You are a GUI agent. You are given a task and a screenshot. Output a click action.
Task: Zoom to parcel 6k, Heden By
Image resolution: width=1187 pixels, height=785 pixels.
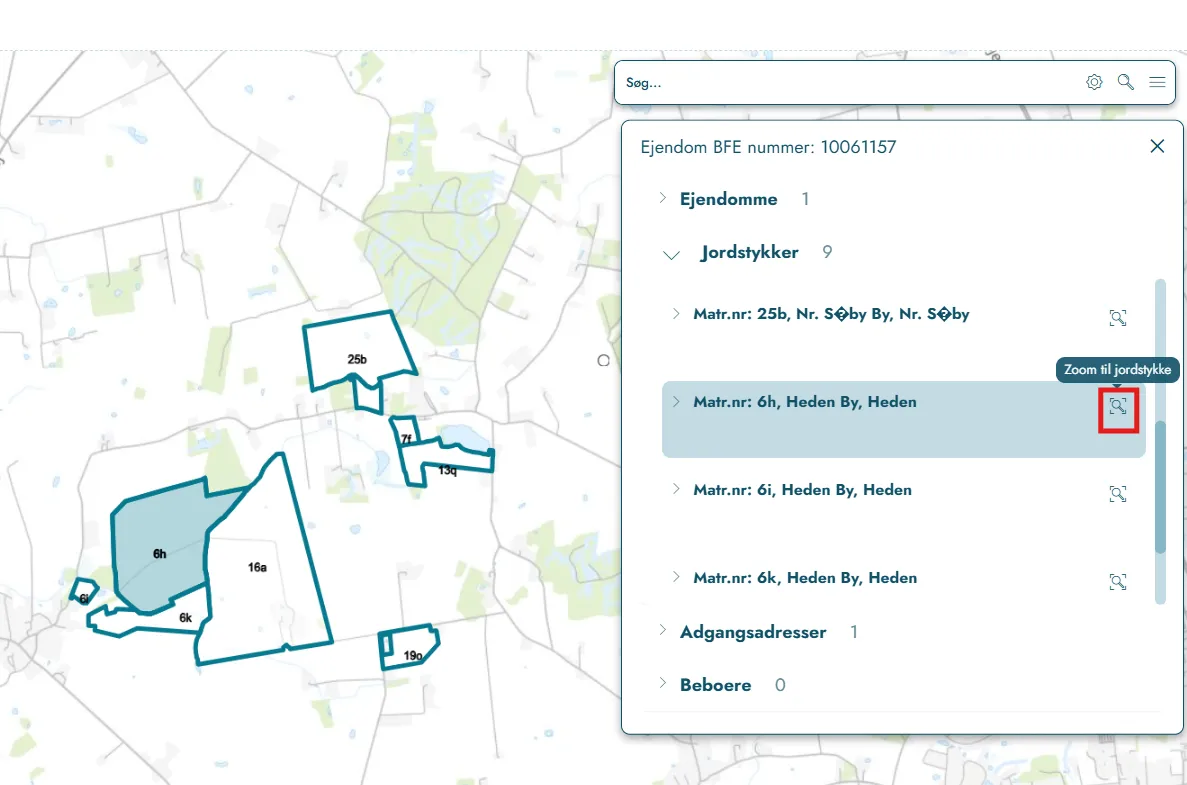click(1117, 582)
